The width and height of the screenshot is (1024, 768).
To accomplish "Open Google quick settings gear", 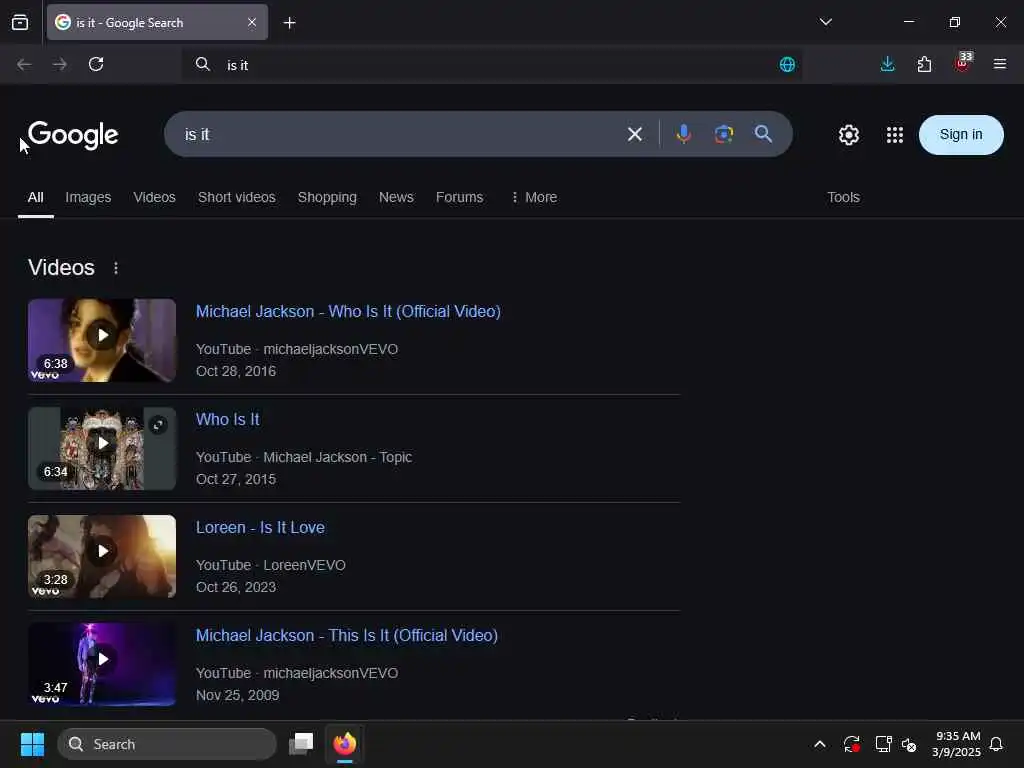I will point(848,135).
